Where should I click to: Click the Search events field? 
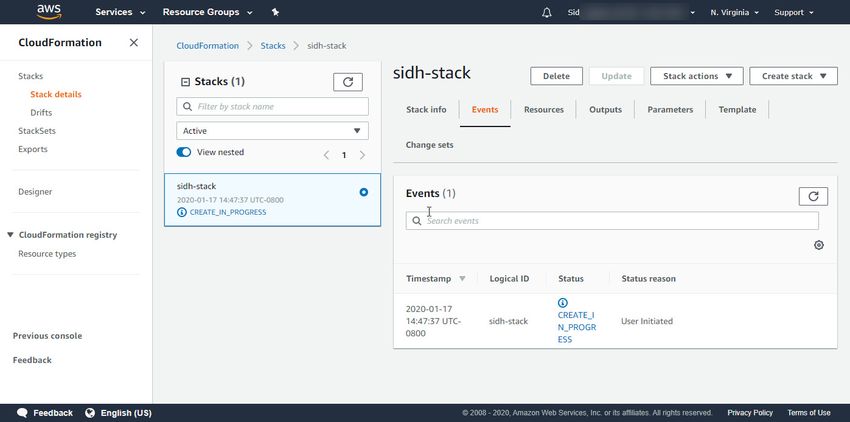pyautogui.click(x=612, y=221)
